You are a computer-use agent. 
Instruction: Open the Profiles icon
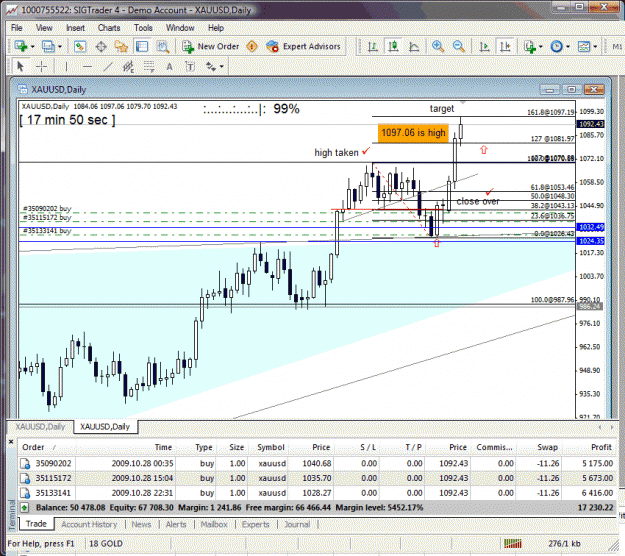coord(48,47)
